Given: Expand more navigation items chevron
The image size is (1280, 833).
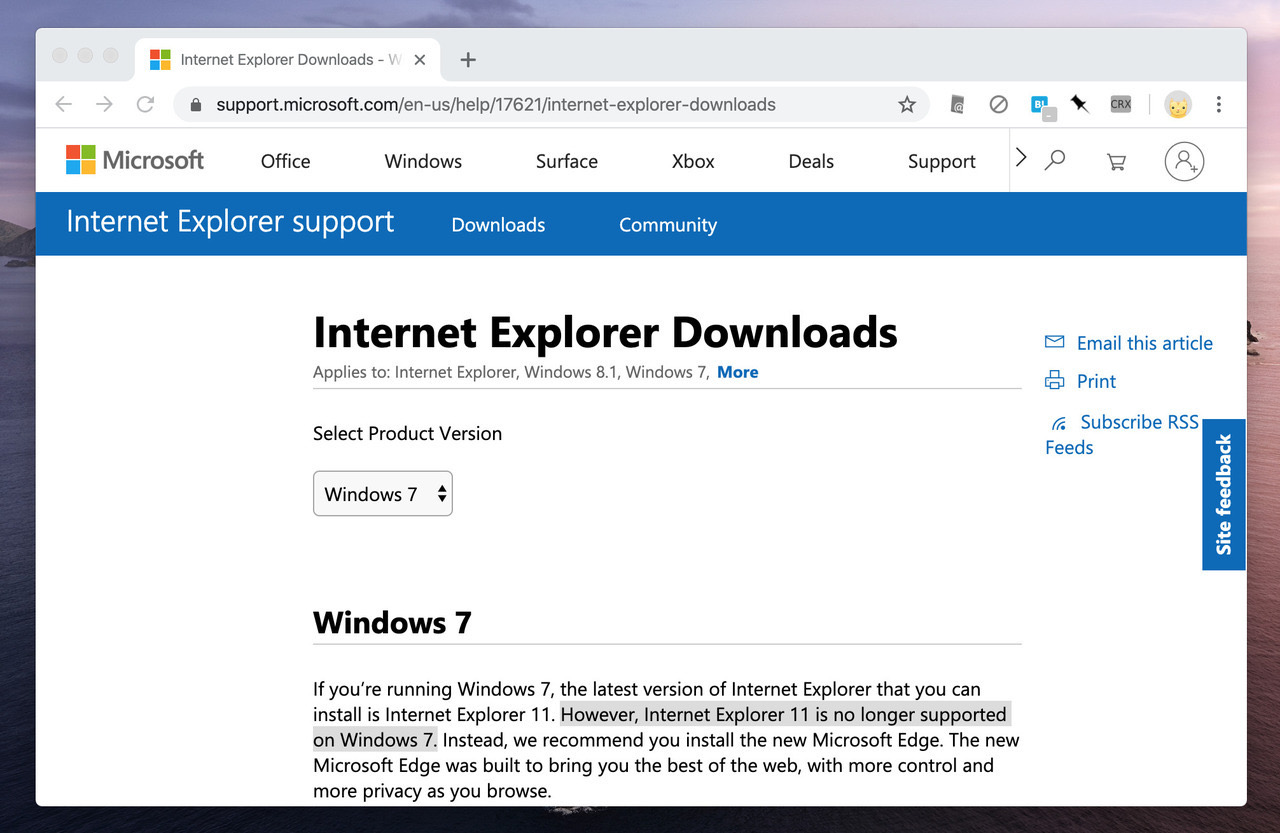Looking at the screenshot, I should [1020, 158].
